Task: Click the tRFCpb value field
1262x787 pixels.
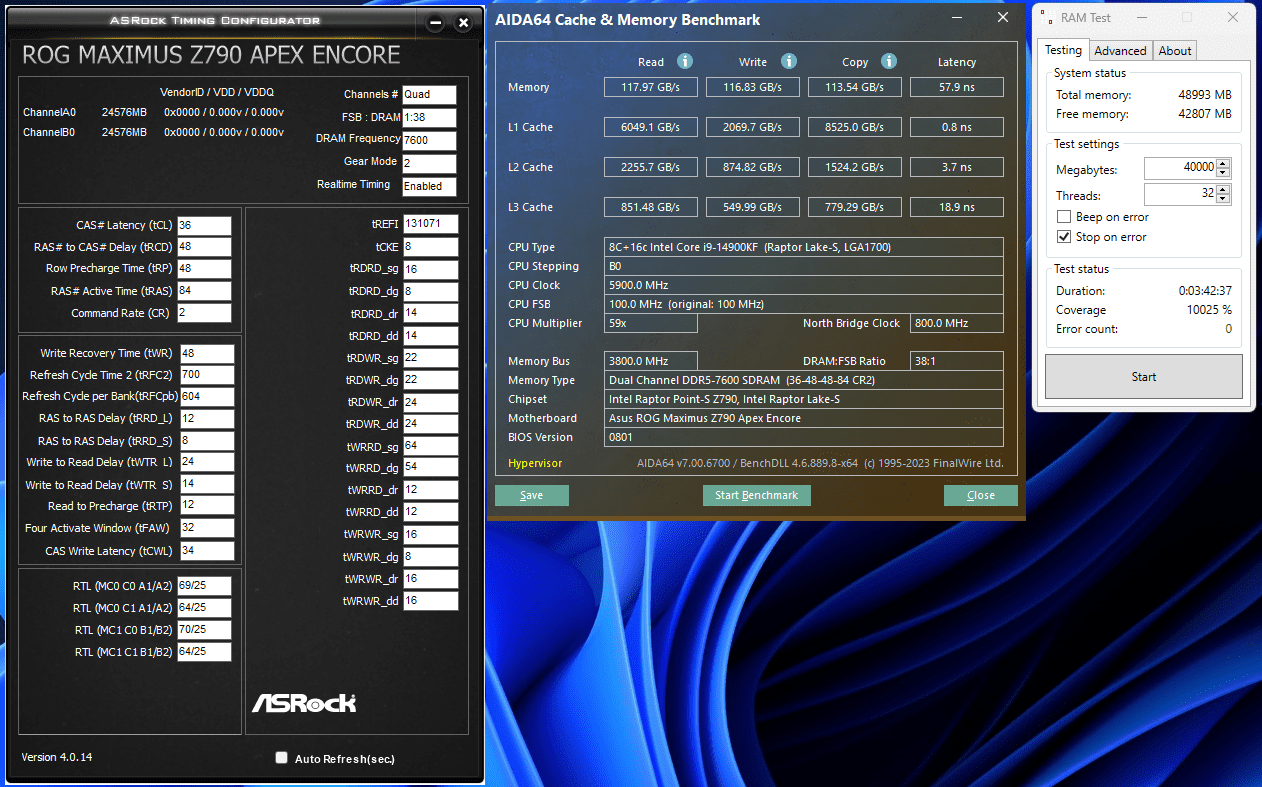Action: pyautogui.click(x=207, y=397)
